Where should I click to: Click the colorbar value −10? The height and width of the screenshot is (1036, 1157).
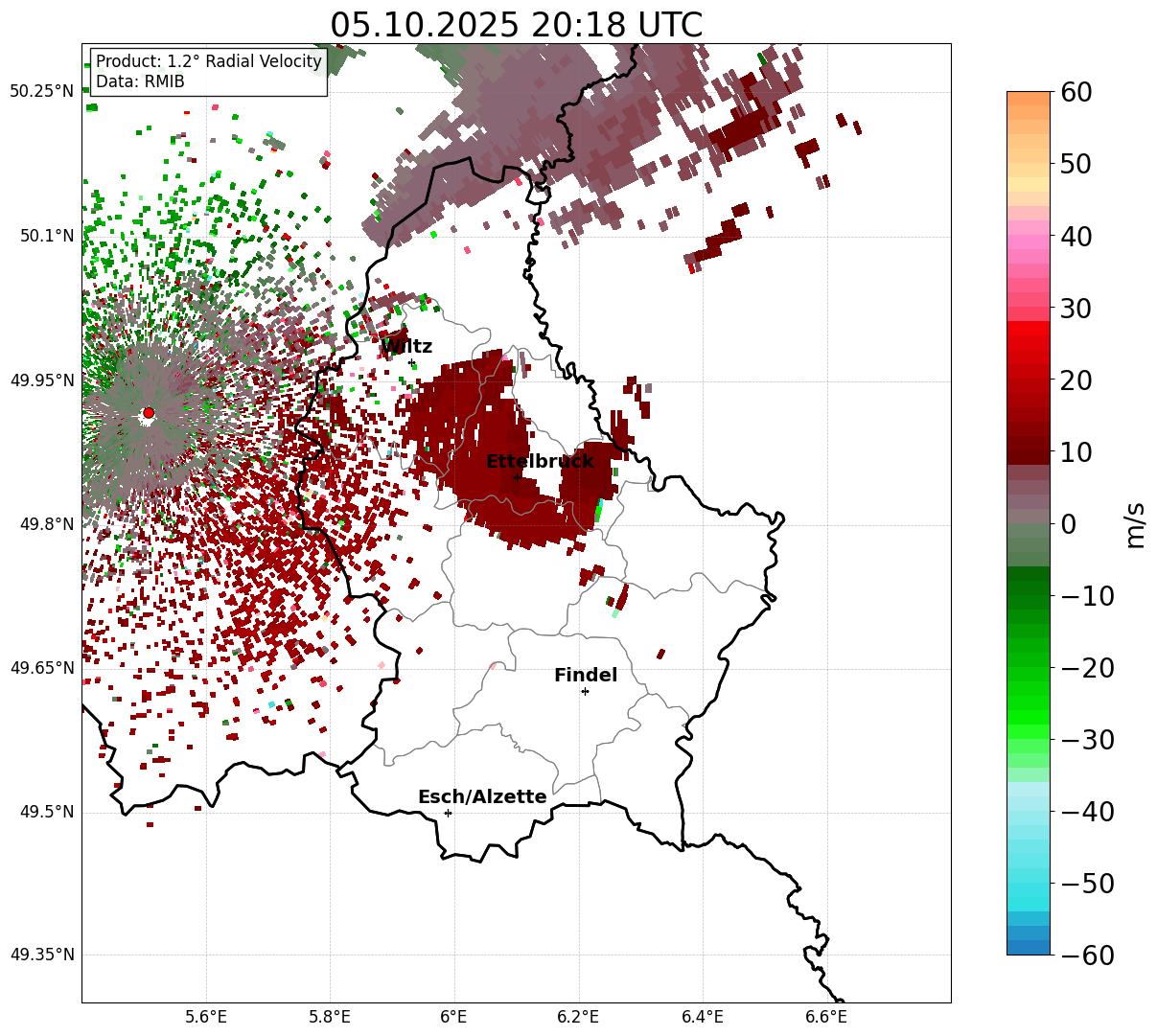click(1088, 596)
